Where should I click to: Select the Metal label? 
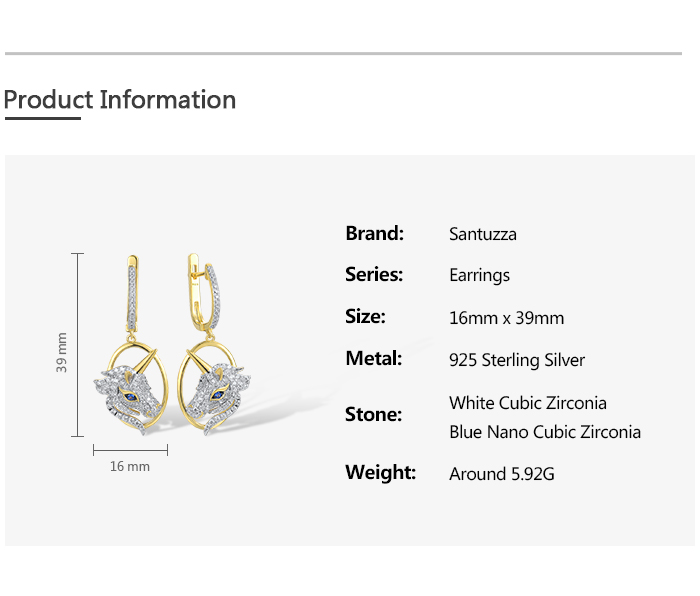tap(373, 358)
